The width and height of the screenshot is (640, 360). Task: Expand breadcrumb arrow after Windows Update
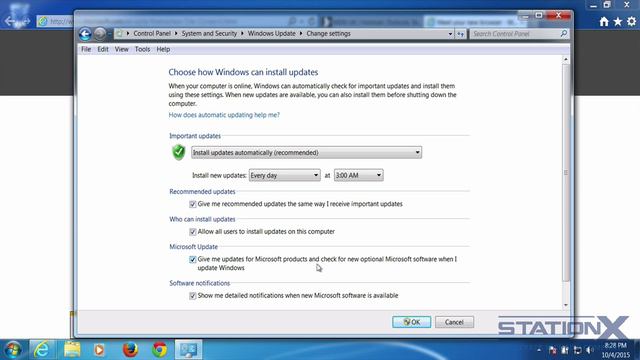[x=301, y=33]
